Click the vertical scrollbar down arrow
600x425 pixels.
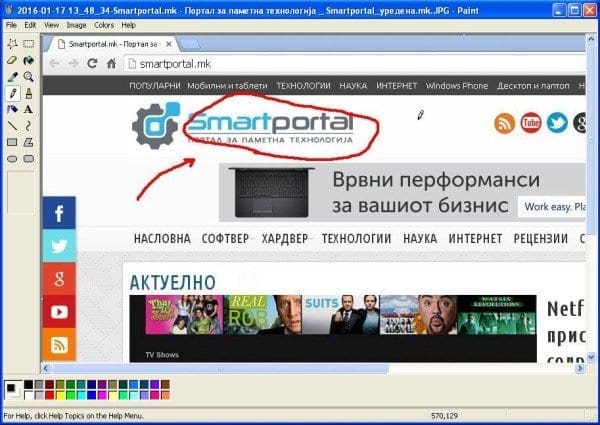pos(591,357)
